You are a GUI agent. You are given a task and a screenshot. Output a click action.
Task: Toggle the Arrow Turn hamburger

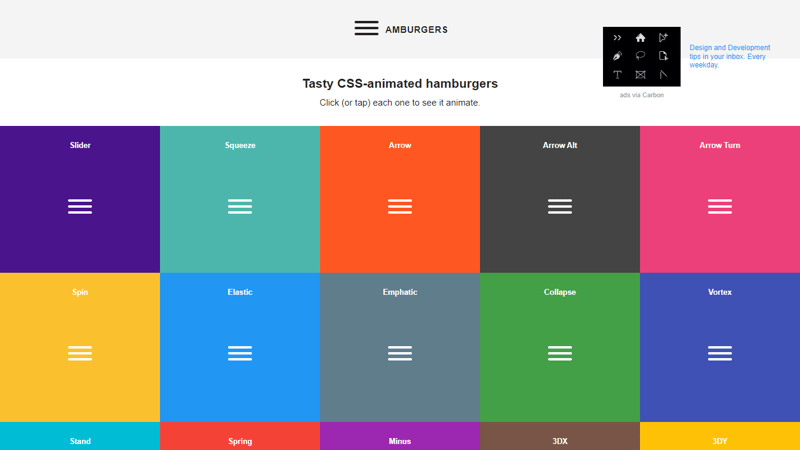click(x=720, y=206)
